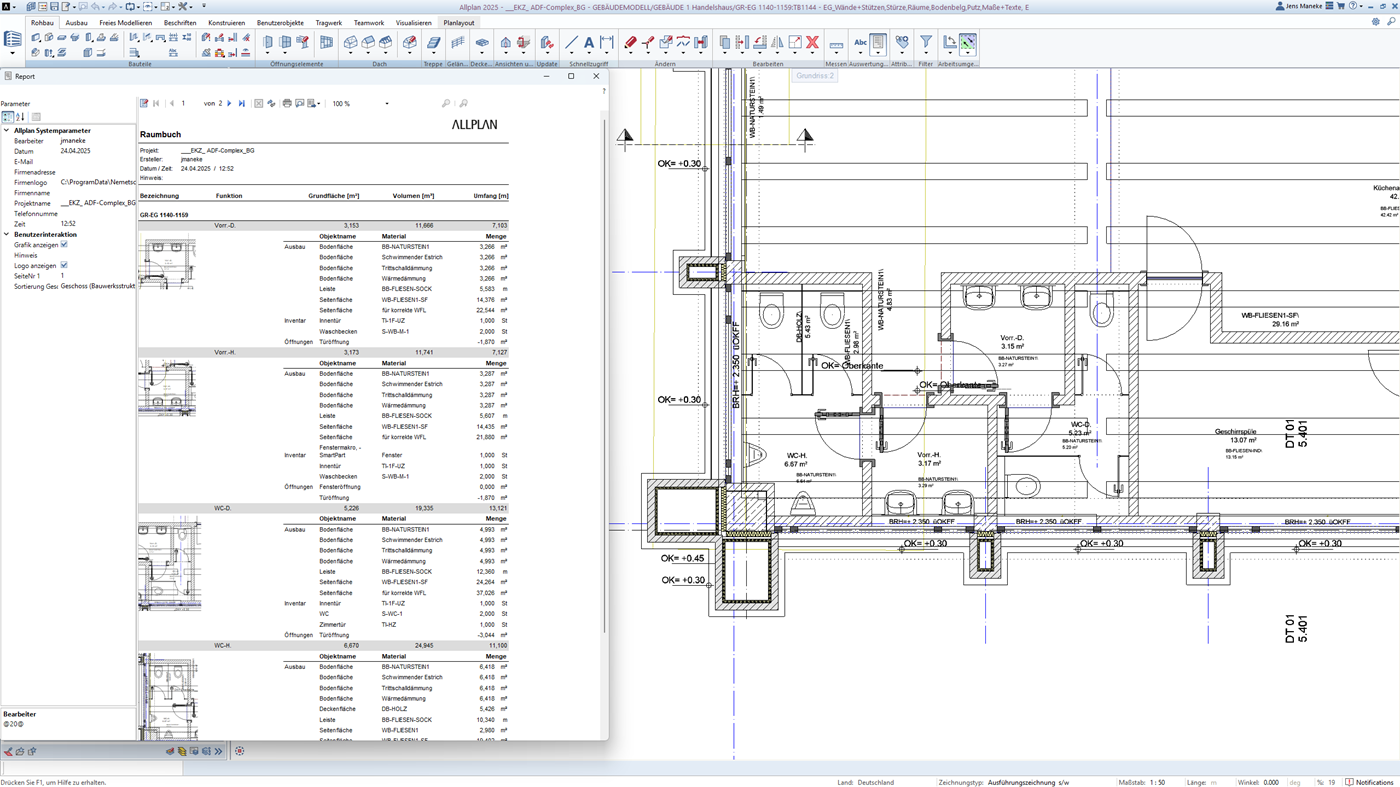Toggle the Logo anzeigen checkbox
The image size is (1400, 787).
(x=64, y=265)
